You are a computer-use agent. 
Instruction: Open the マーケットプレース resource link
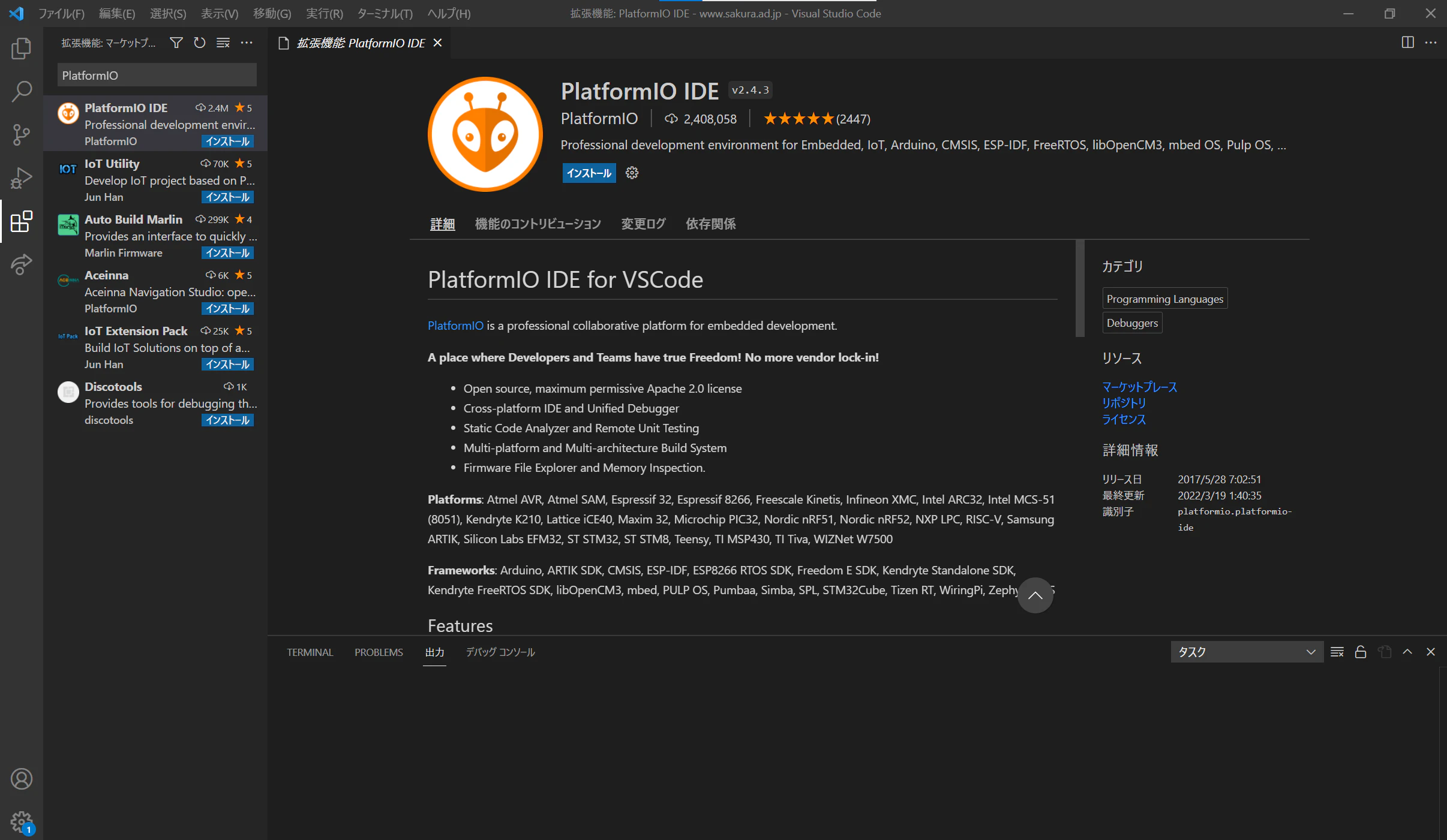[x=1139, y=387]
